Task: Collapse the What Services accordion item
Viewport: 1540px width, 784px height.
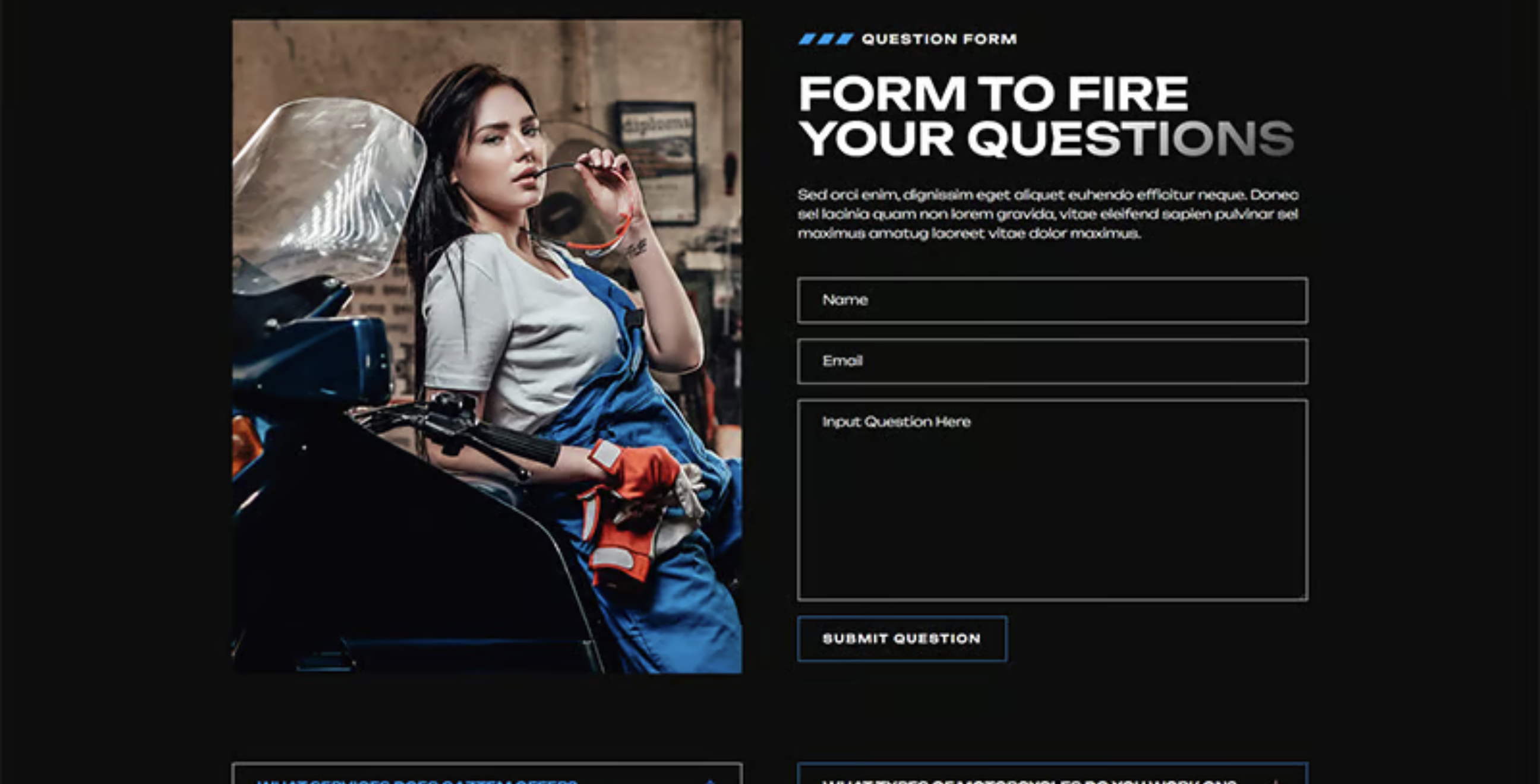Action: (x=487, y=775)
